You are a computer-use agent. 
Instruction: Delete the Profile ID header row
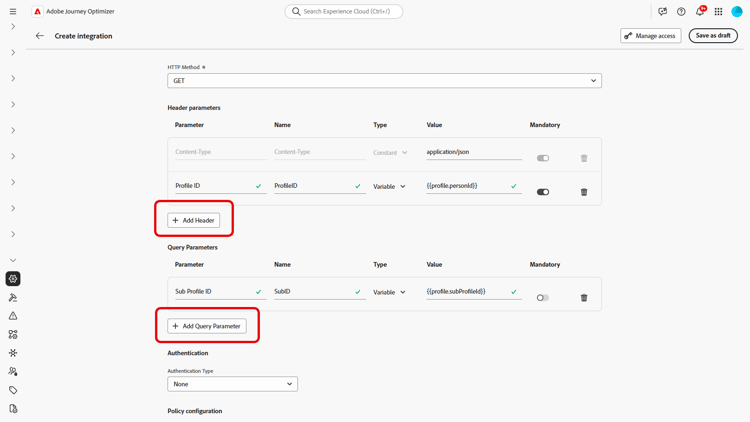tap(584, 192)
